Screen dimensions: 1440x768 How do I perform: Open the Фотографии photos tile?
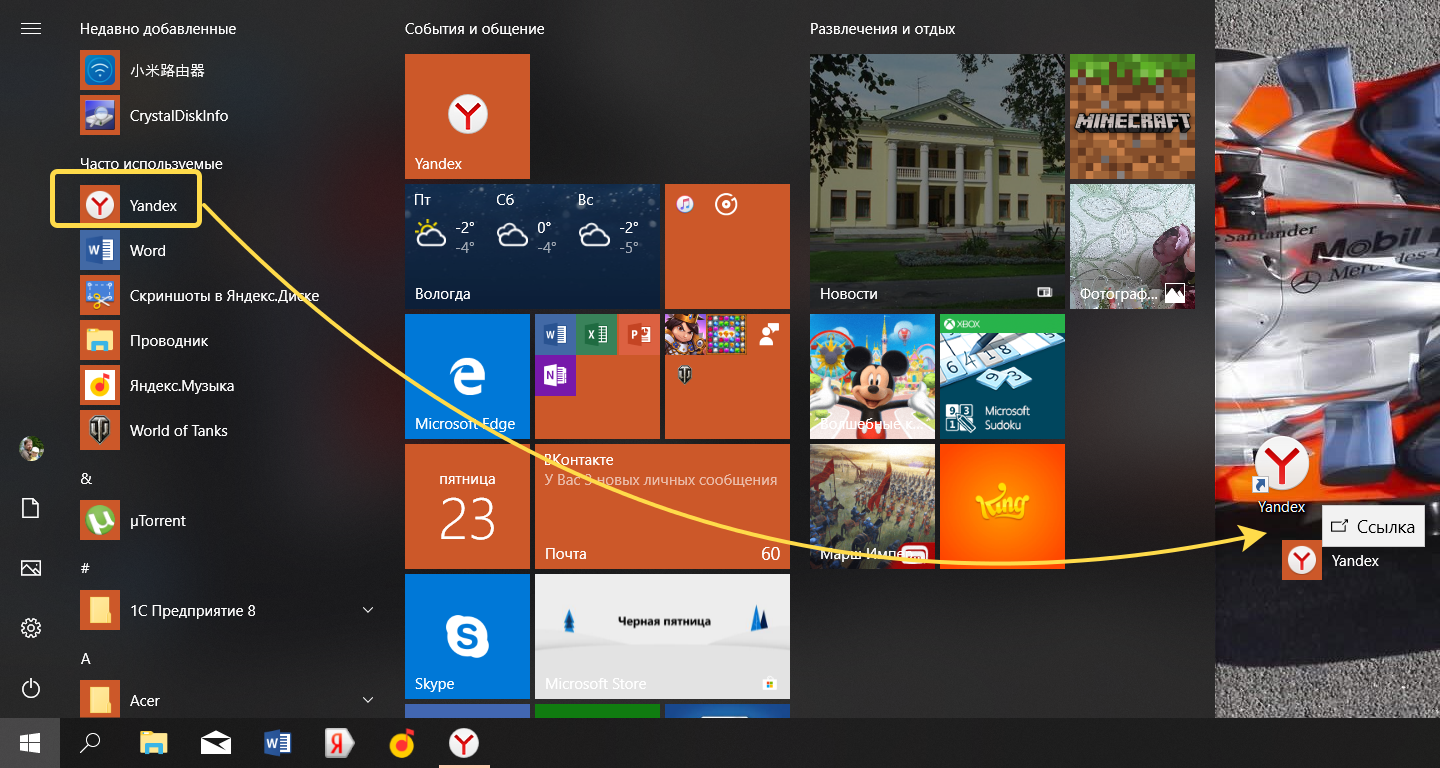[x=1132, y=246]
